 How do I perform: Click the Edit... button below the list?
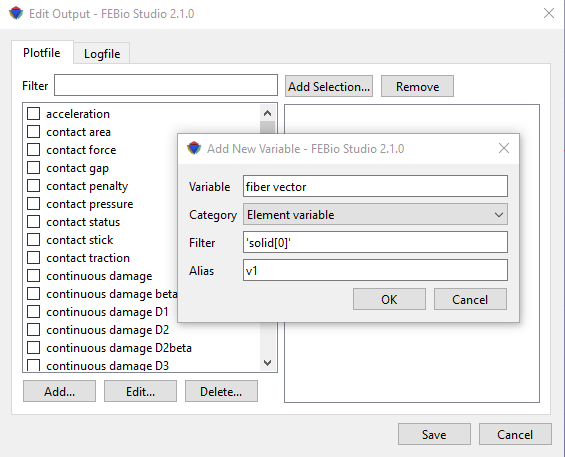[140, 391]
